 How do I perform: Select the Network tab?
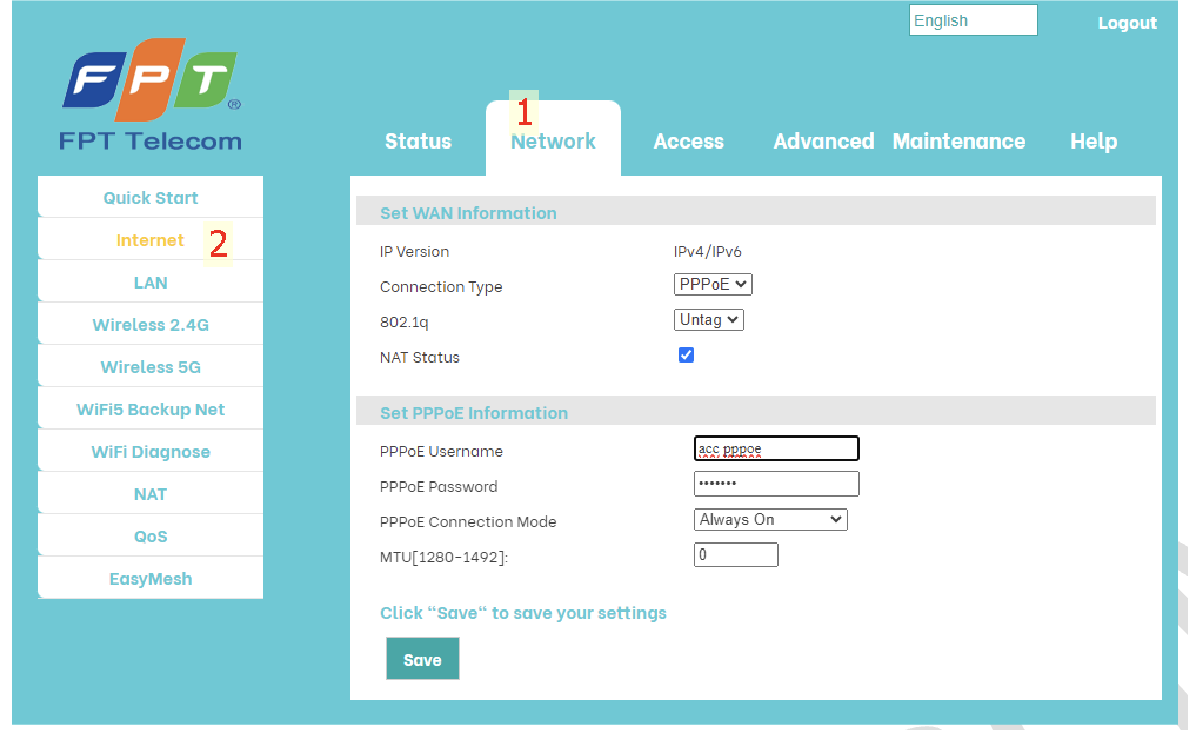tap(553, 142)
